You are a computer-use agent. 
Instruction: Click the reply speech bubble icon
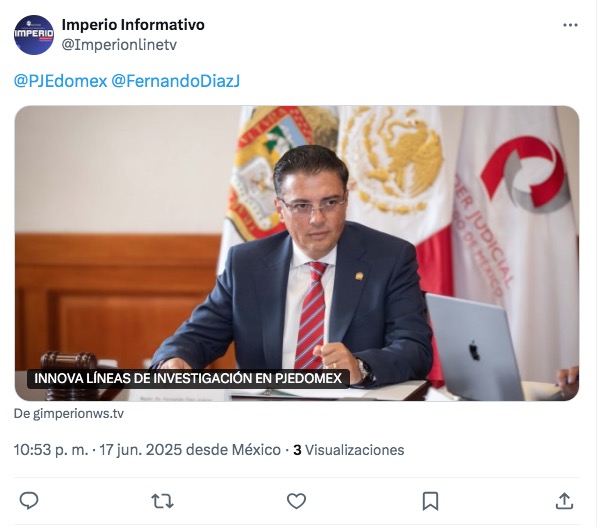[x=29, y=501]
